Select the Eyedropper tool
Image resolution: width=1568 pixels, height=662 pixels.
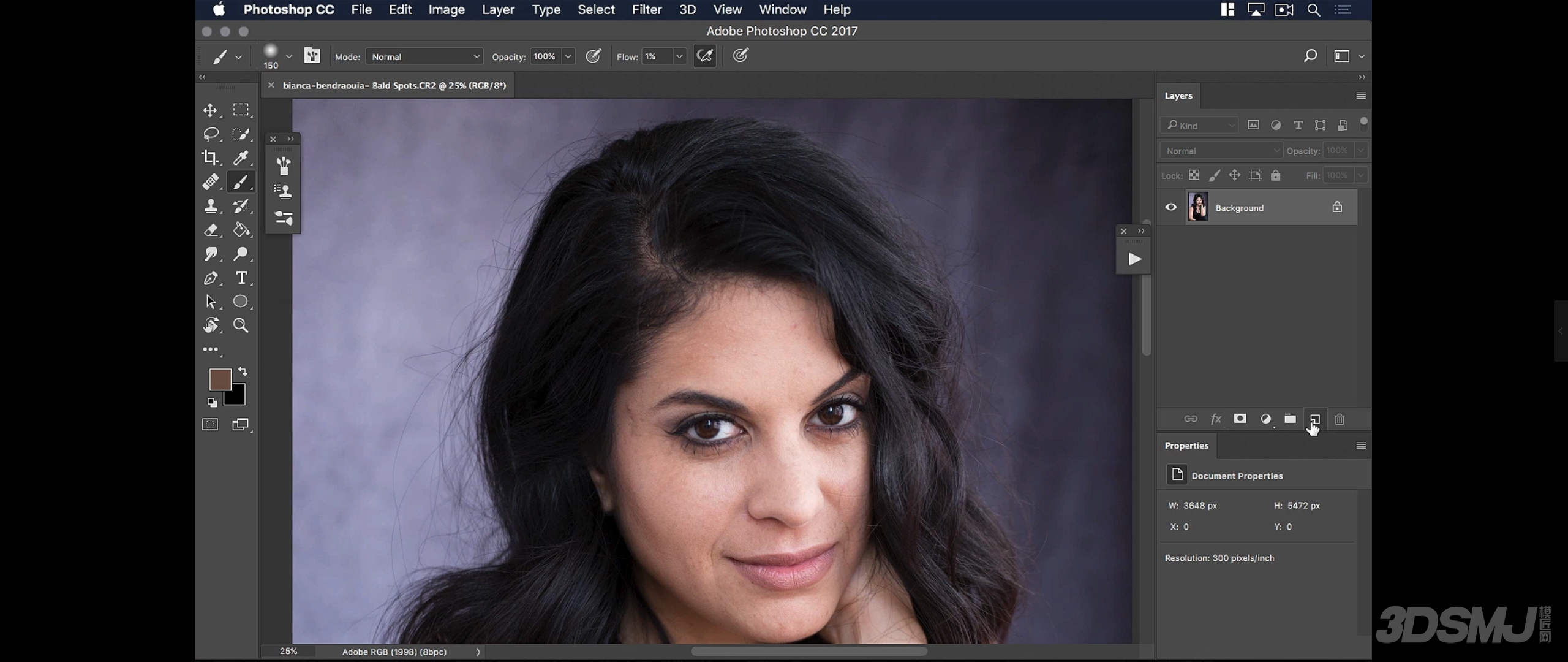click(241, 158)
